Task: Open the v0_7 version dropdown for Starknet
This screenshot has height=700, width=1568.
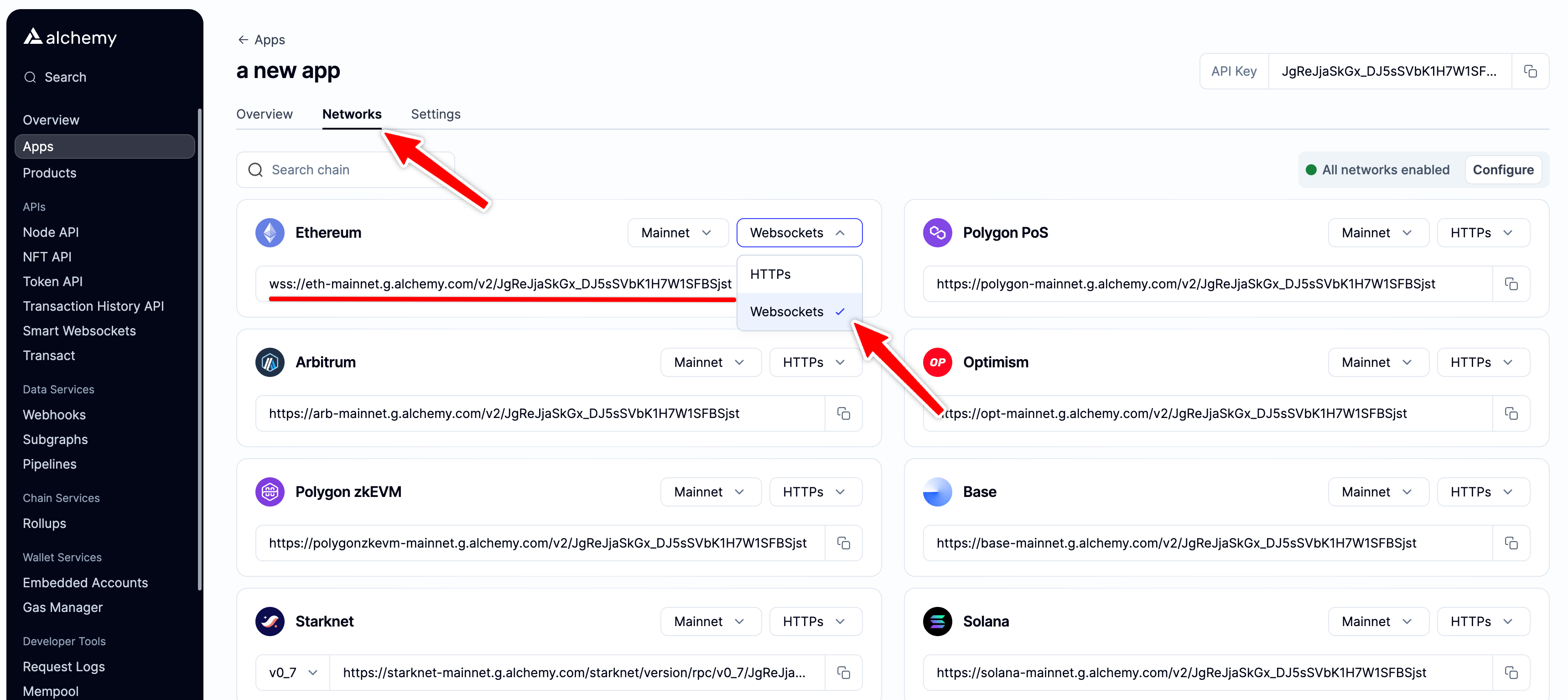Action: coord(292,673)
